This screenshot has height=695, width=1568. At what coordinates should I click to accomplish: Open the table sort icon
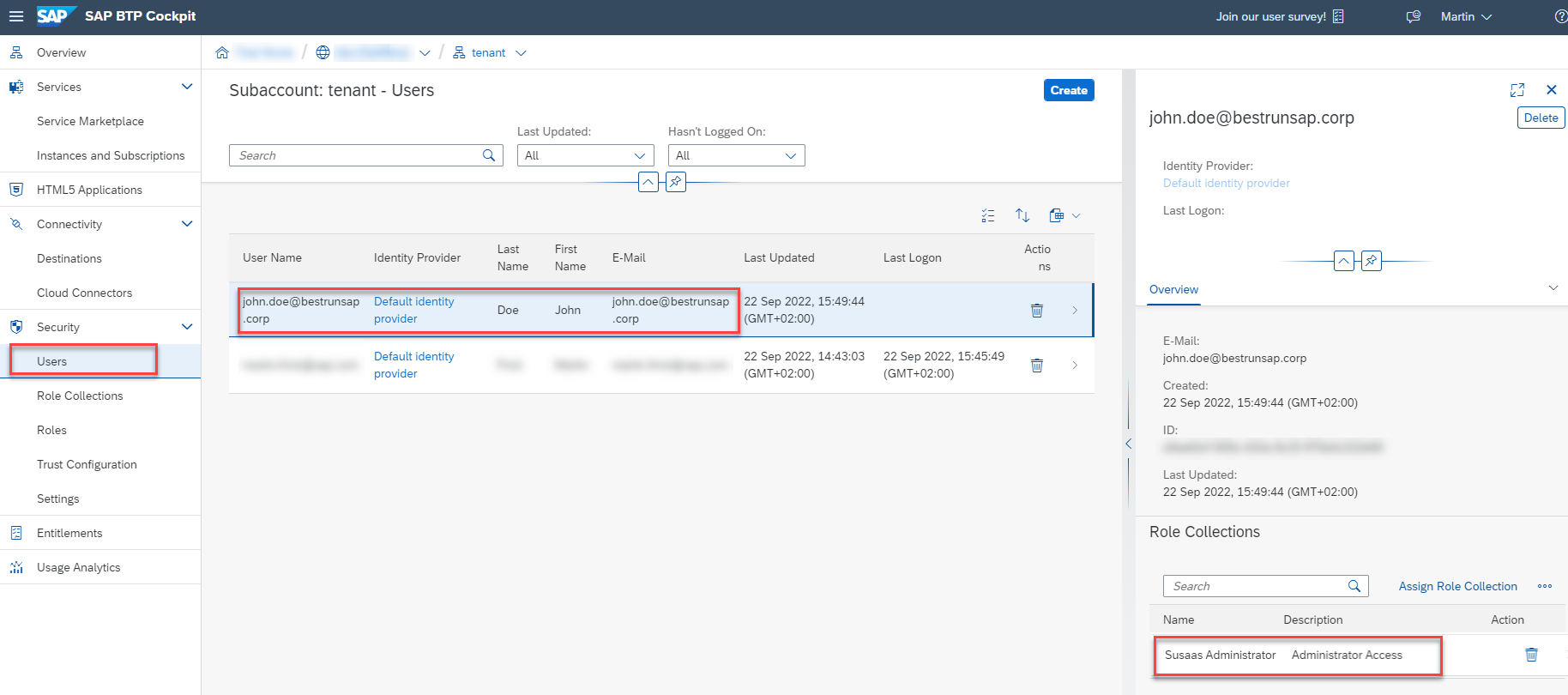pos(1022,215)
